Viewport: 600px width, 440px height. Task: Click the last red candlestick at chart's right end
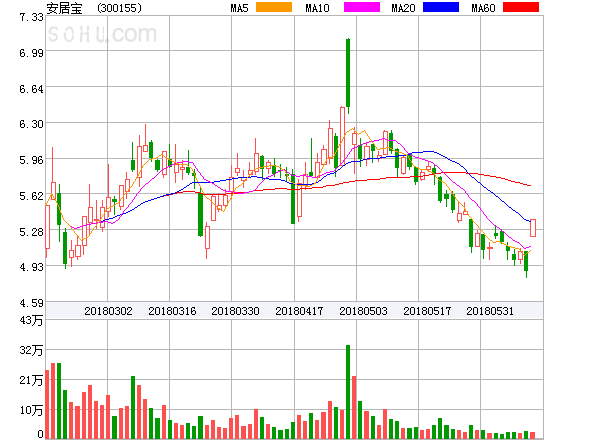[533, 228]
